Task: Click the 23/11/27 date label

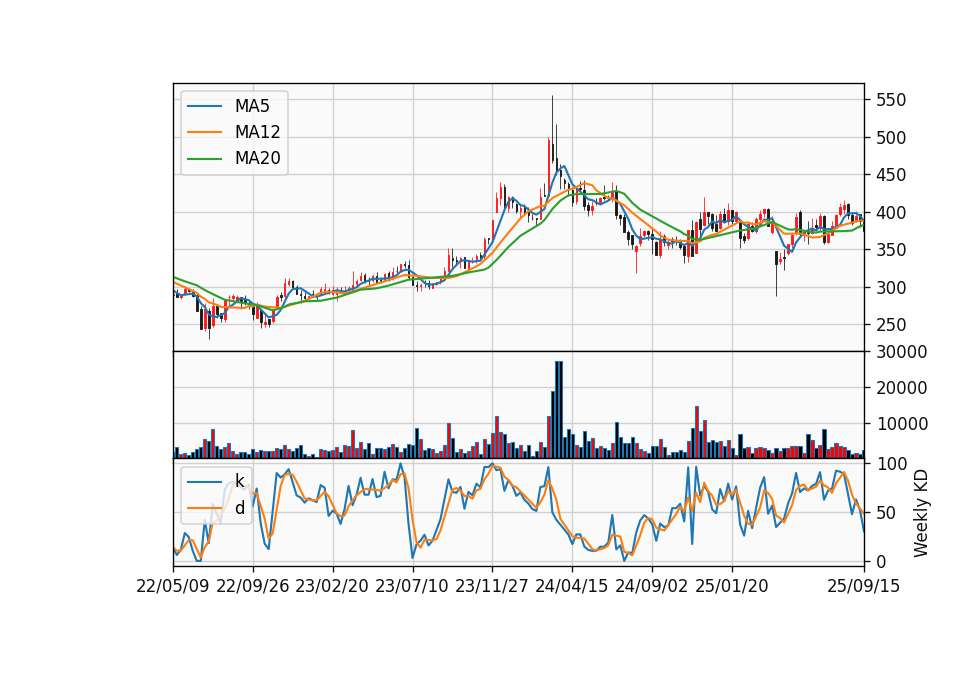Action: [x=492, y=586]
